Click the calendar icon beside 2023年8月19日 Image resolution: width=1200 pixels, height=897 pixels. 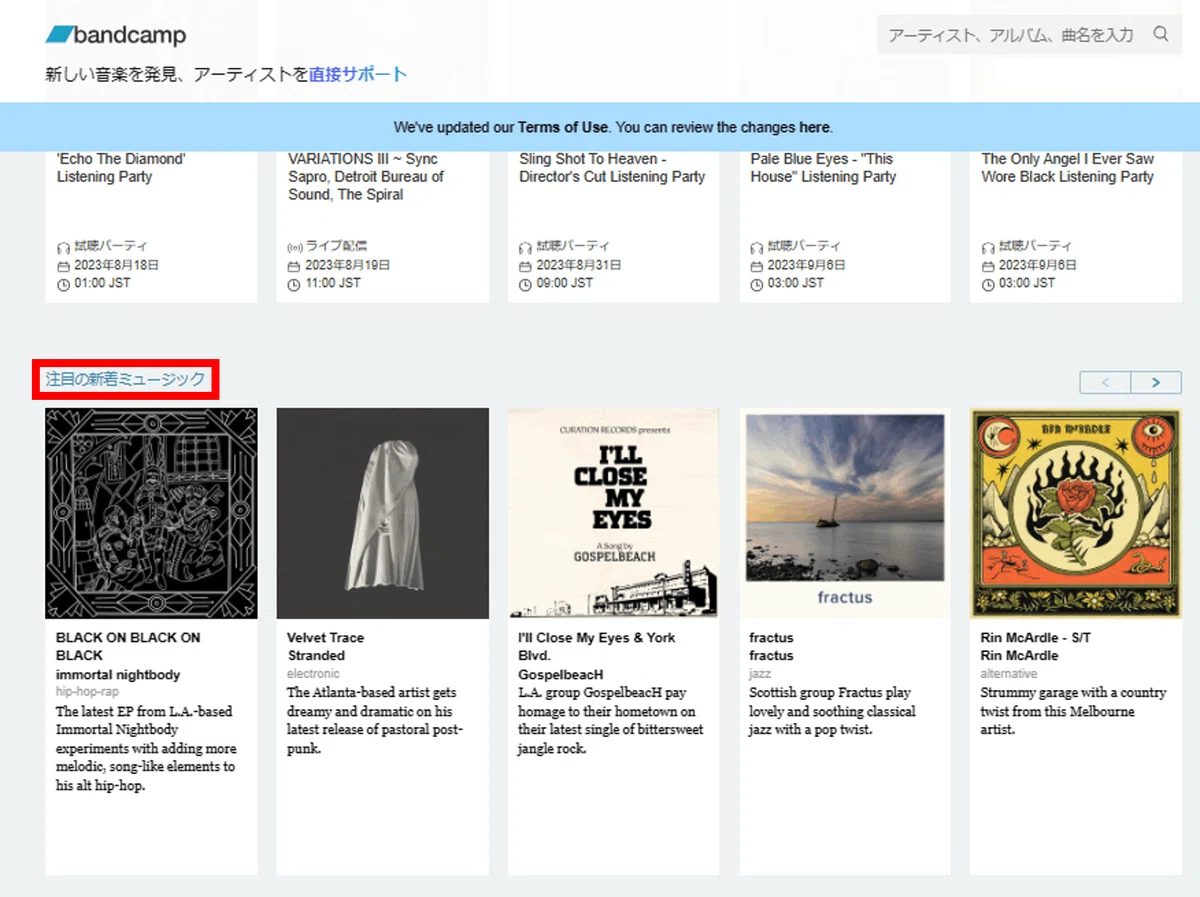click(x=294, y=266)
